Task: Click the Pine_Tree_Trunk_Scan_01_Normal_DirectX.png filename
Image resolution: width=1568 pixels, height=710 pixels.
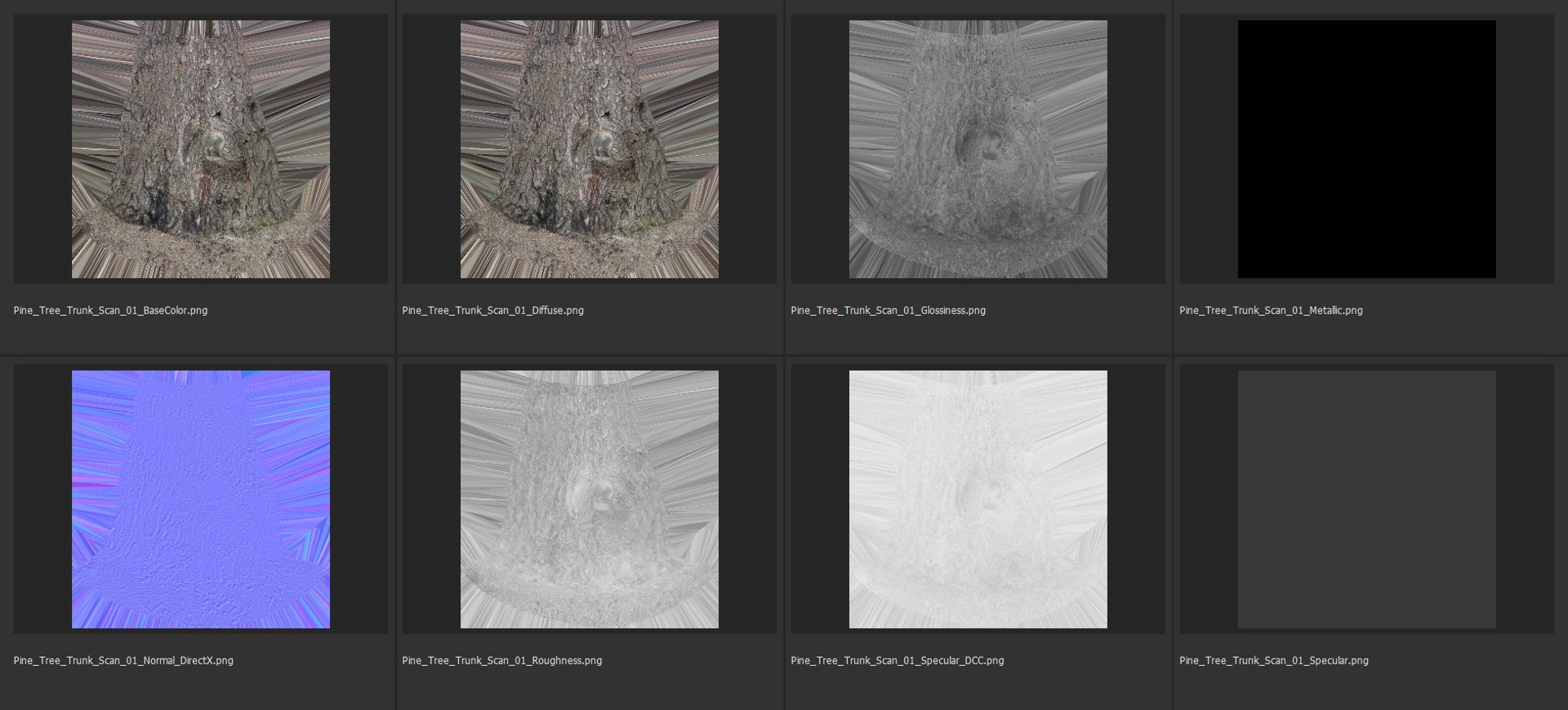Action: tap(123, 660)
